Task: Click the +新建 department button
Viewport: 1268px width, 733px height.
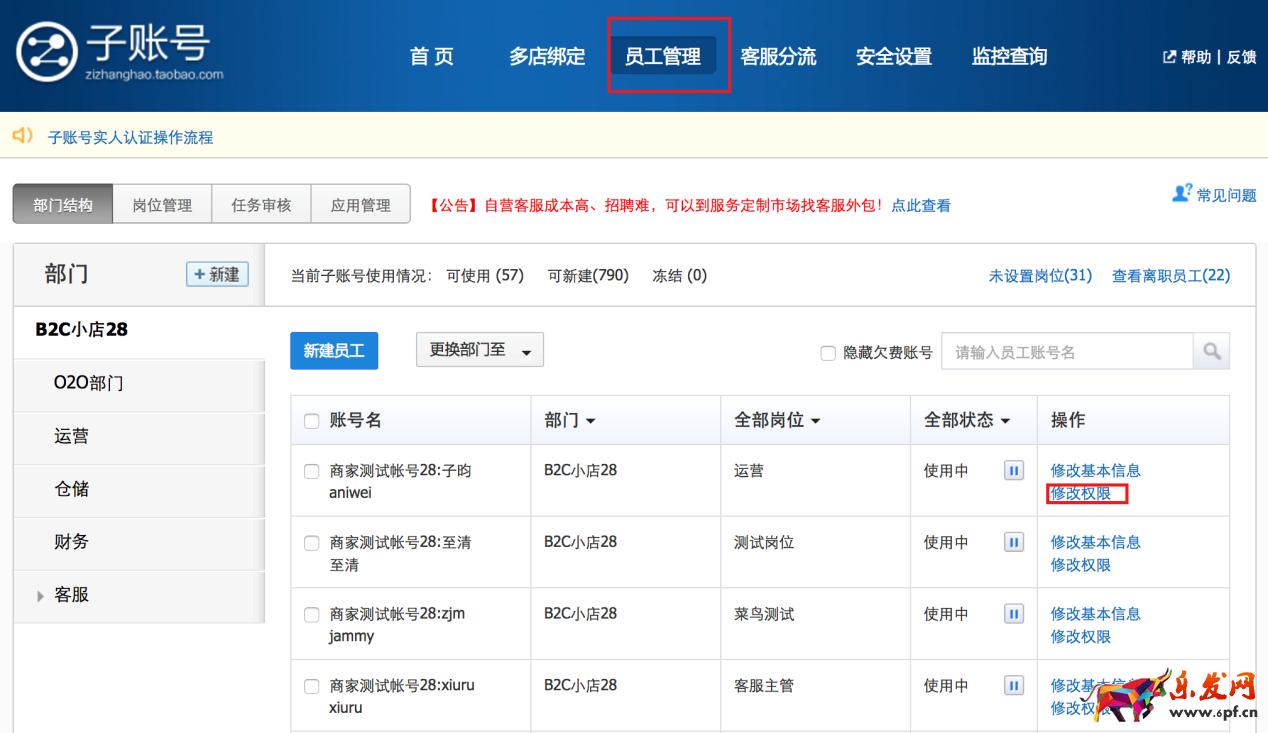Action: tap(217, 274)
